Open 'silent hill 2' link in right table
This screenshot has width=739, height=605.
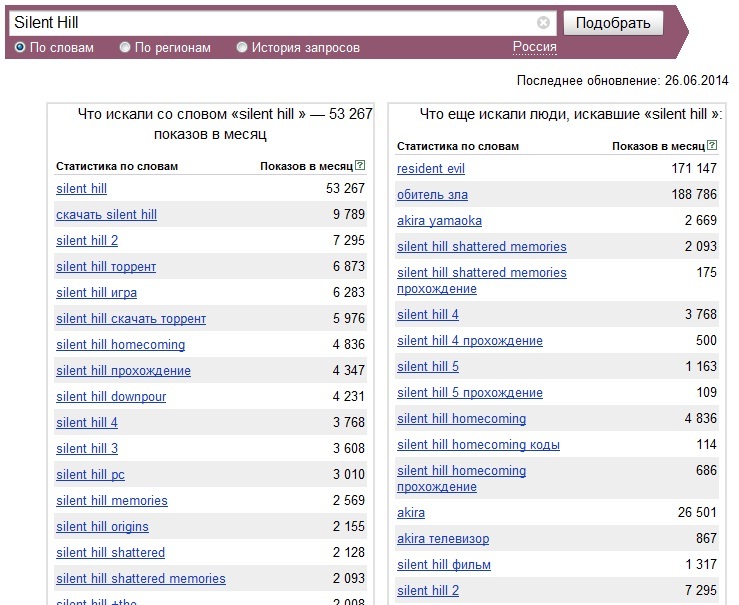click(428, 590)
